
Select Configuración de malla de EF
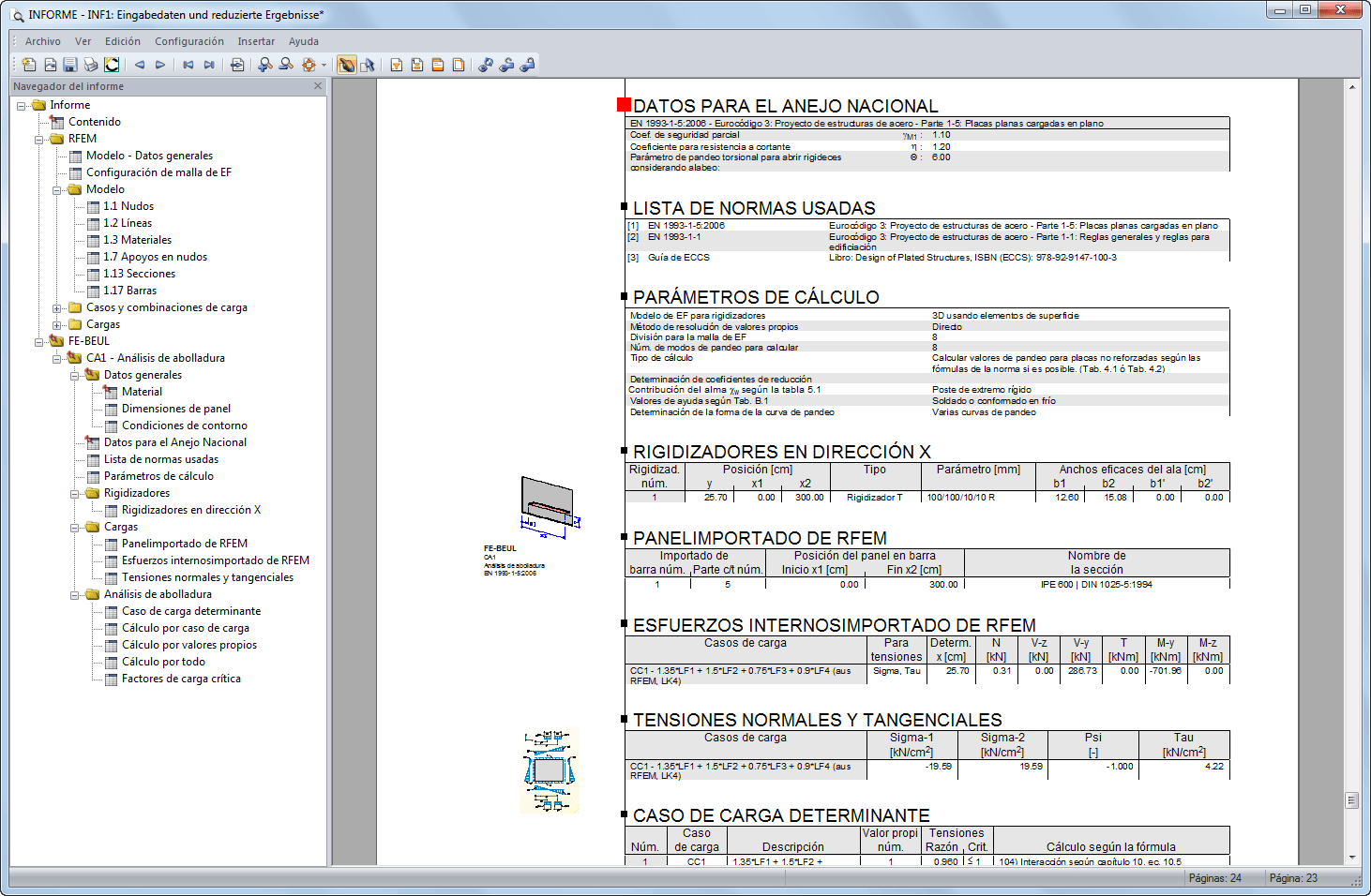158,172
